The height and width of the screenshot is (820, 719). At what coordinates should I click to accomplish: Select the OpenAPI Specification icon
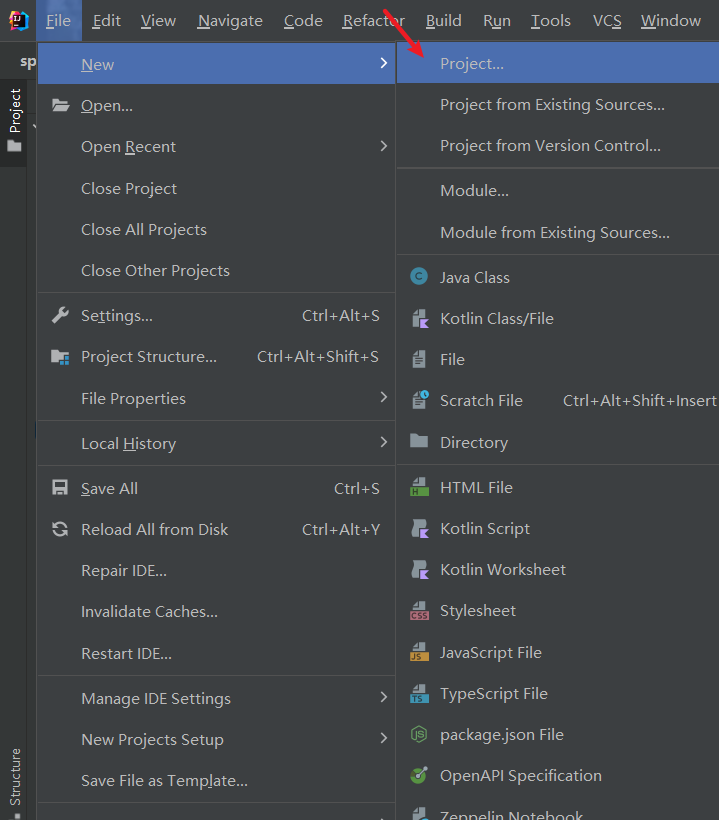(x=420, y=776)
